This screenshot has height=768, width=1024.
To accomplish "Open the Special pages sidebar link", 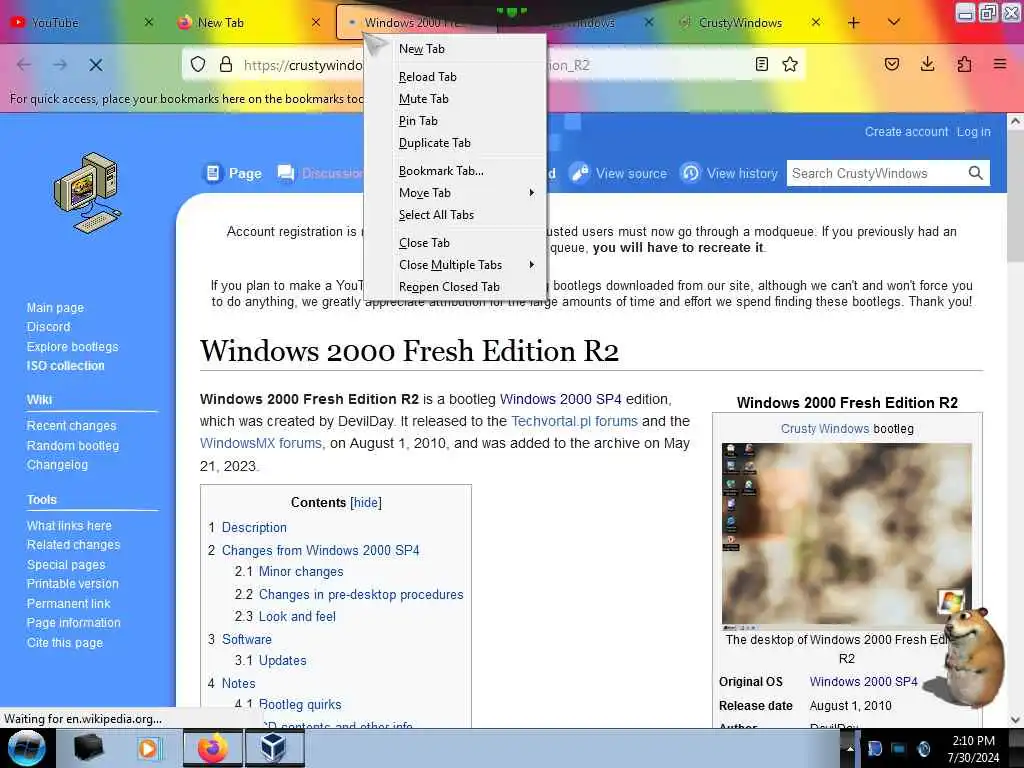I will coord(66,565).
